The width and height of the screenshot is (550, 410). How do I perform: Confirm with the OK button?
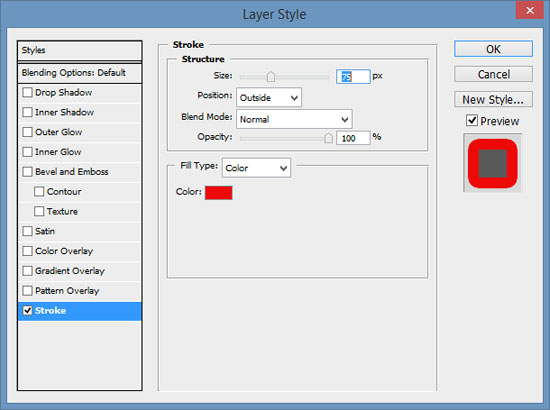pyautogui.click(x=493, y=49)
